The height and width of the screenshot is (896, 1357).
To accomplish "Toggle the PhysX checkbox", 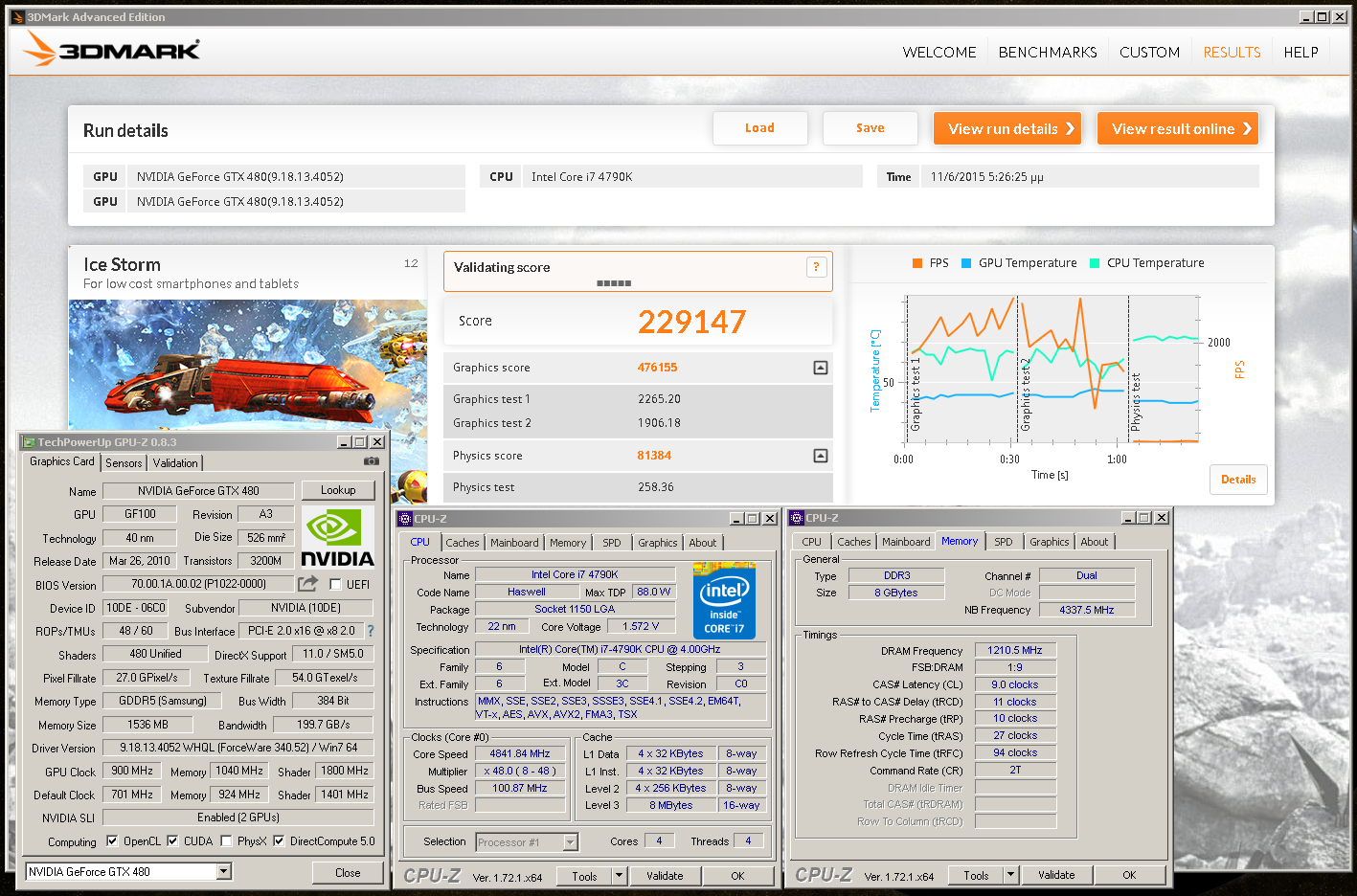I will click(226, 841).
